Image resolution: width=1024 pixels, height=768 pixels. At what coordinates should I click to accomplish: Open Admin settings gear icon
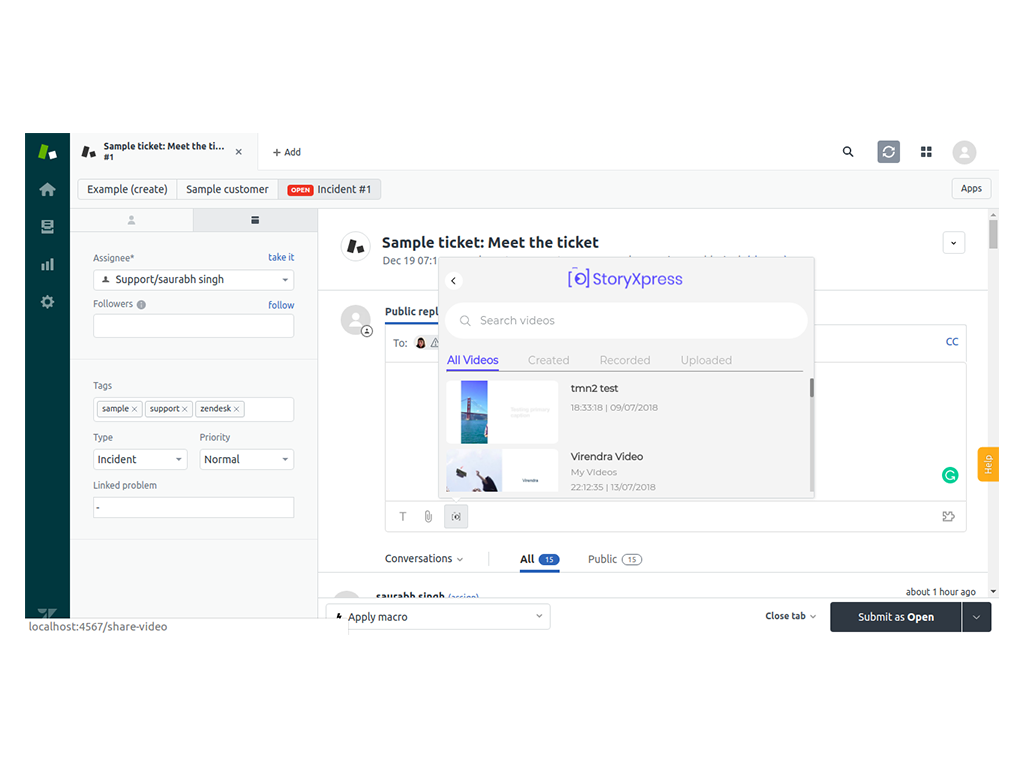47,301
